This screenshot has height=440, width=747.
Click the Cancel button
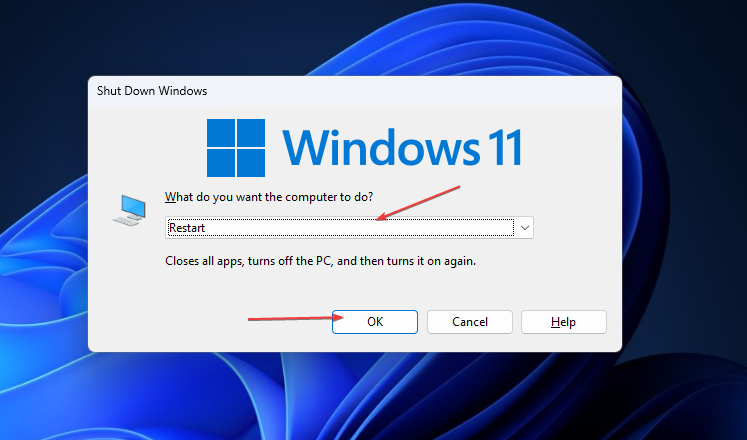470,322
